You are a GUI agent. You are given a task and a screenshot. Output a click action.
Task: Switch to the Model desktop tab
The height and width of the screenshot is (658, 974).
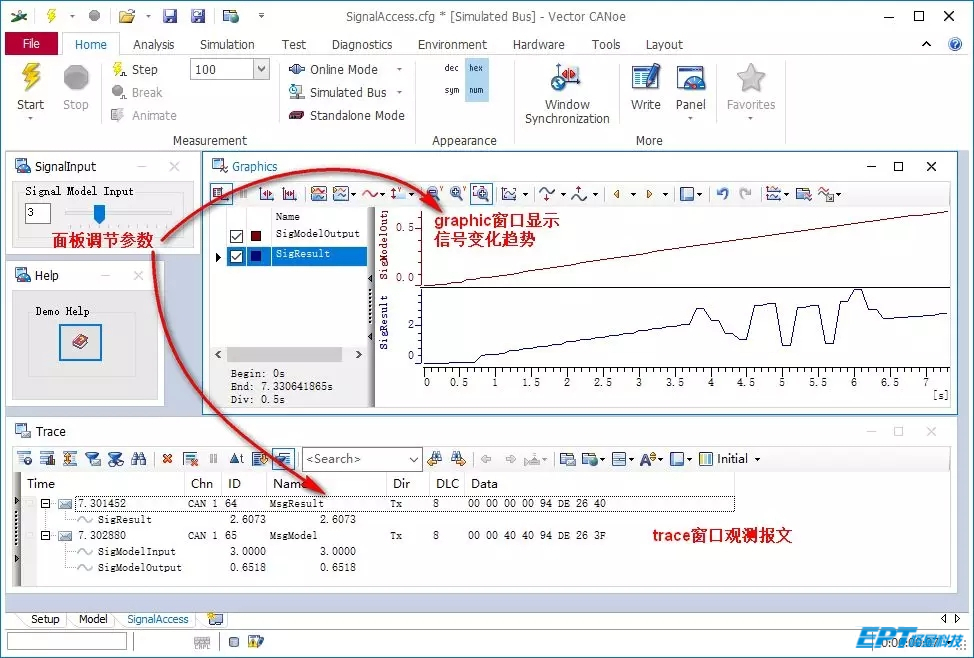click(93, 619)
